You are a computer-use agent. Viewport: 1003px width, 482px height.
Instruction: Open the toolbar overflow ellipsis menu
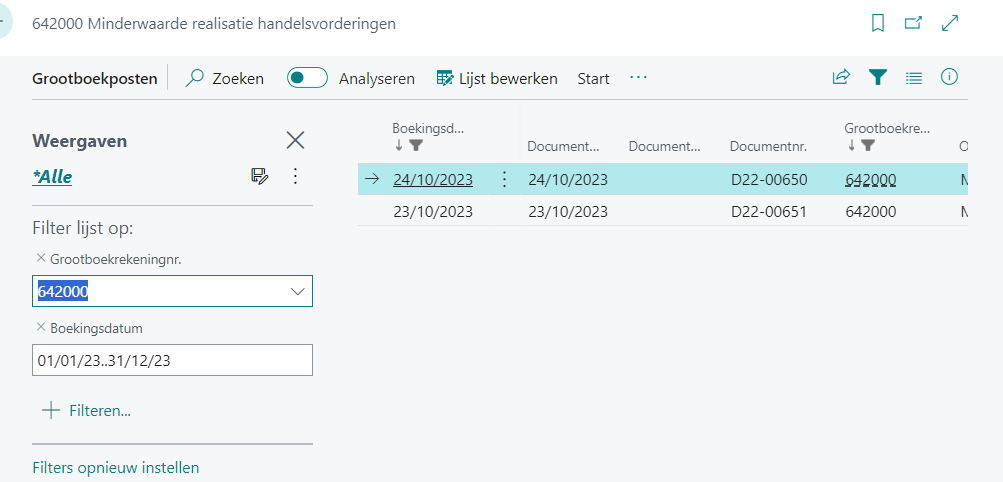coord(639,78)
